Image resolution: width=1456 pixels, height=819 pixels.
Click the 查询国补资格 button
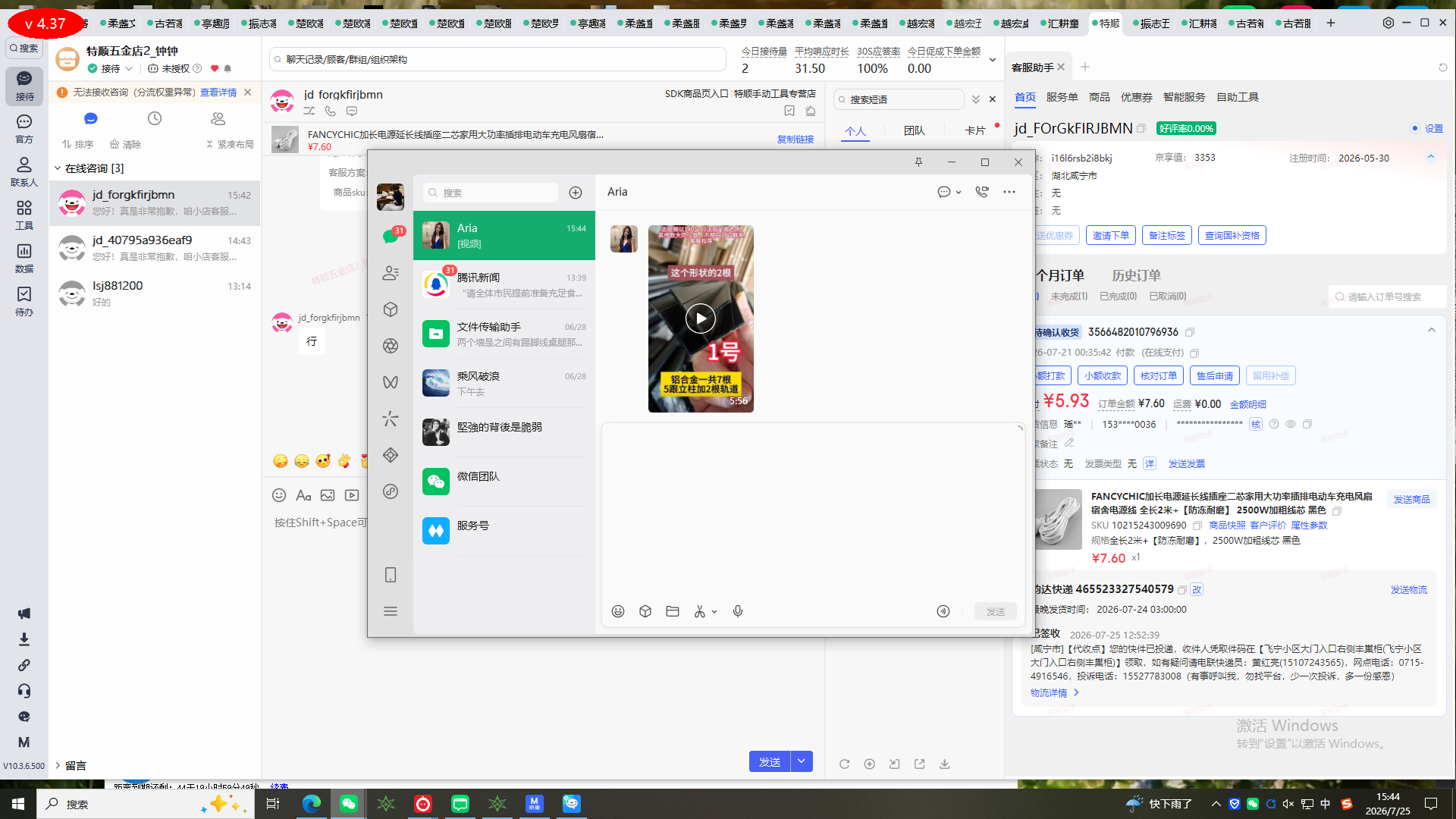click(1232, 235)
